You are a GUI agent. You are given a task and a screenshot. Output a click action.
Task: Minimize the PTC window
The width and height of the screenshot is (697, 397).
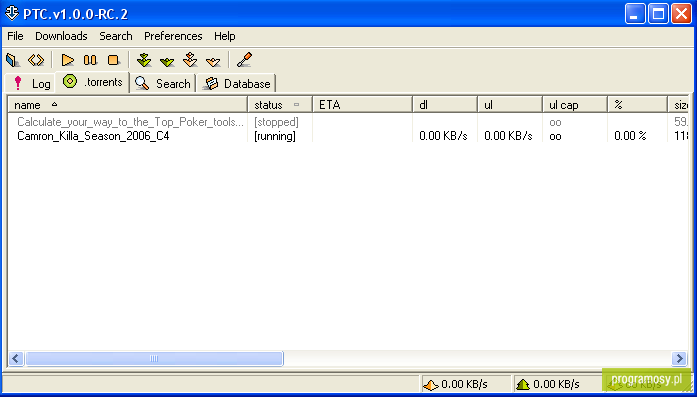point(635,14)
